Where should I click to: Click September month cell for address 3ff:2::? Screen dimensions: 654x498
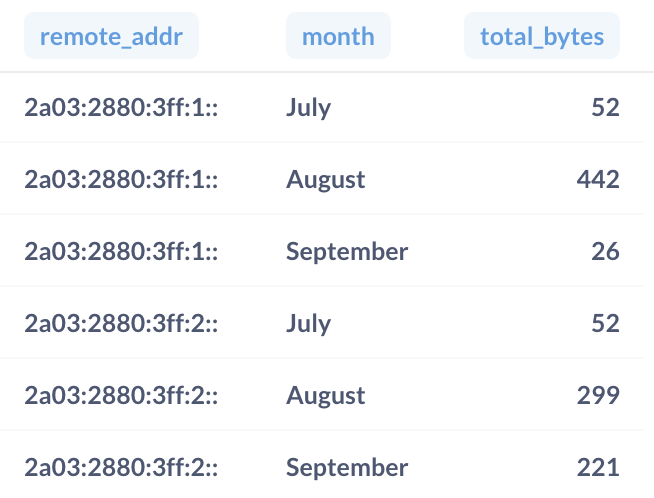[347, 467]
